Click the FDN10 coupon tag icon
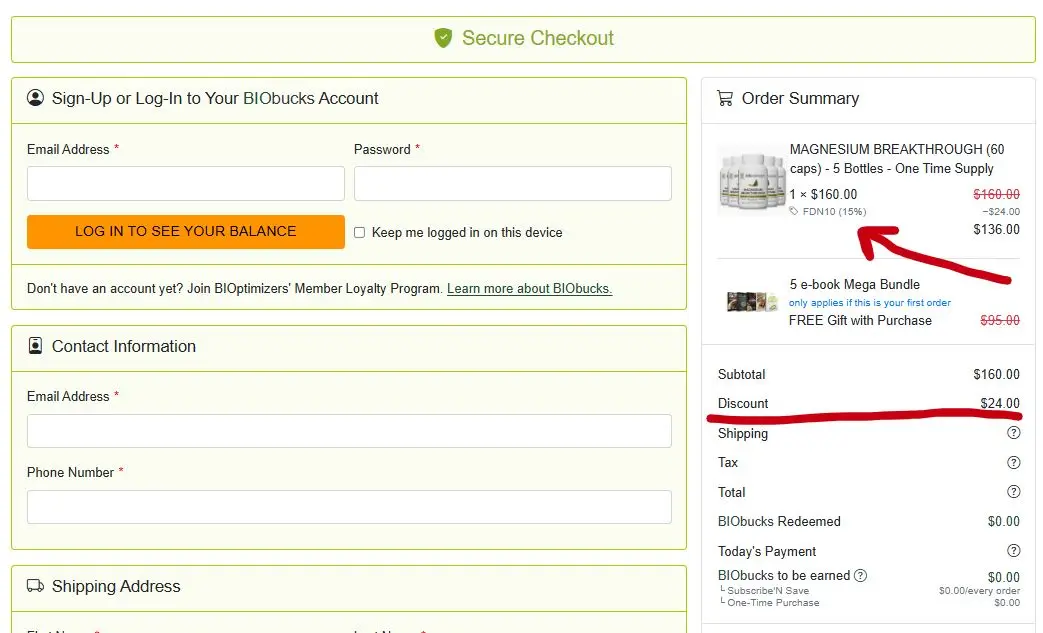 click(x=794, y=211)
